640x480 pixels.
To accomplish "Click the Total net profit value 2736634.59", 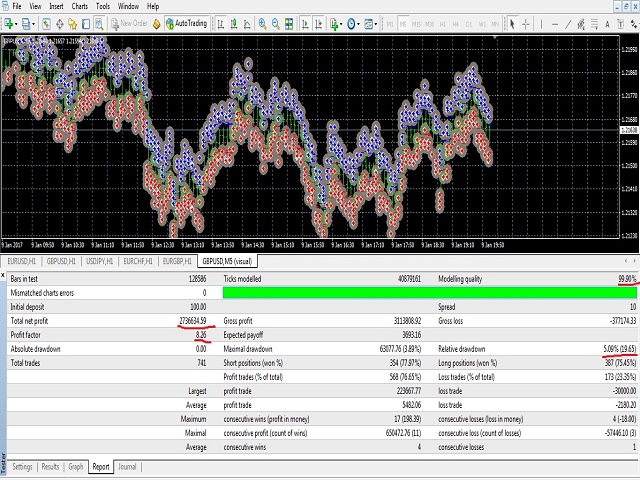I will click(193, 321).
